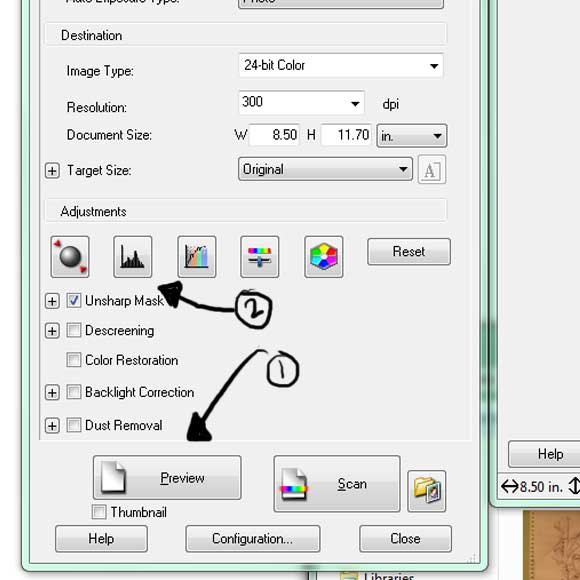Open the Color Palette hexagon tool
Image resolution: width=580 pixels, height=580 pixels.
(x=324, y=257)
